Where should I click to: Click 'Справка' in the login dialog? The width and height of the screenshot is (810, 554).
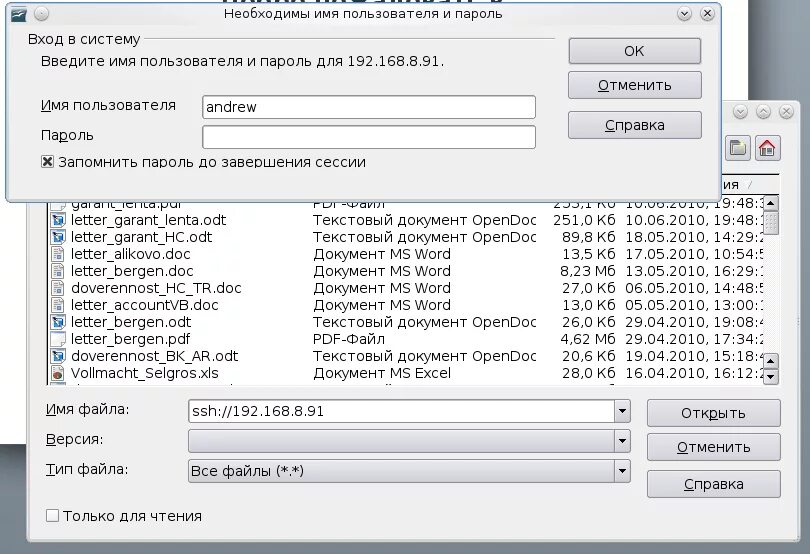tap(634, 125)
